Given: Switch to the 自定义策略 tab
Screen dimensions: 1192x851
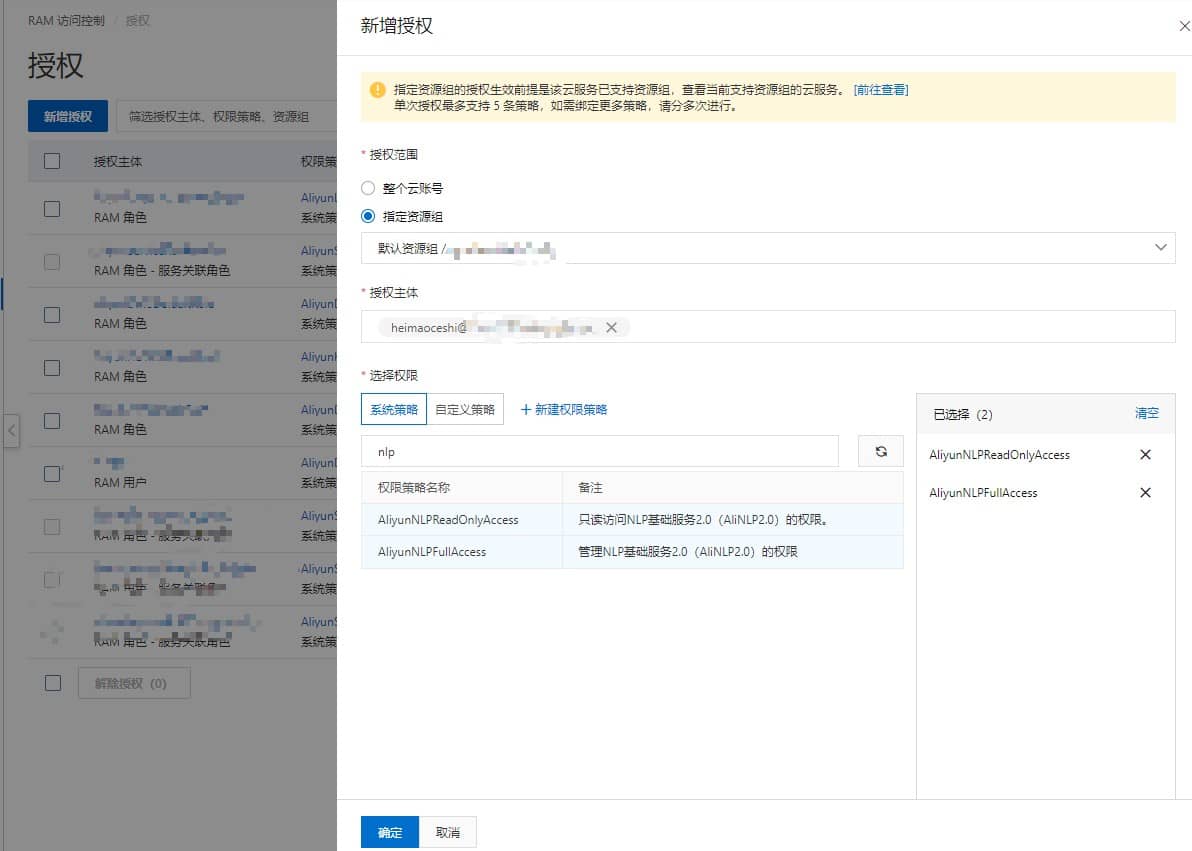Looking at the screenshot, I should (x=465, y=409).
